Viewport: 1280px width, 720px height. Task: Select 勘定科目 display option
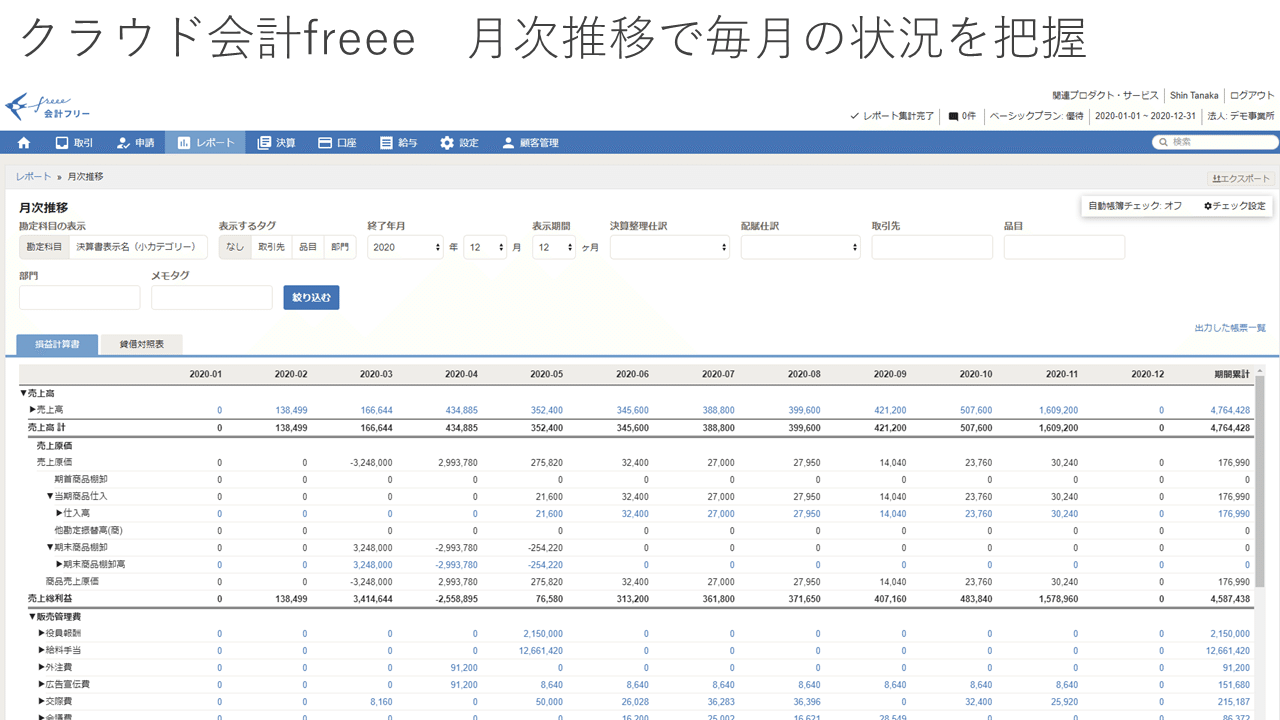[44, 246]
